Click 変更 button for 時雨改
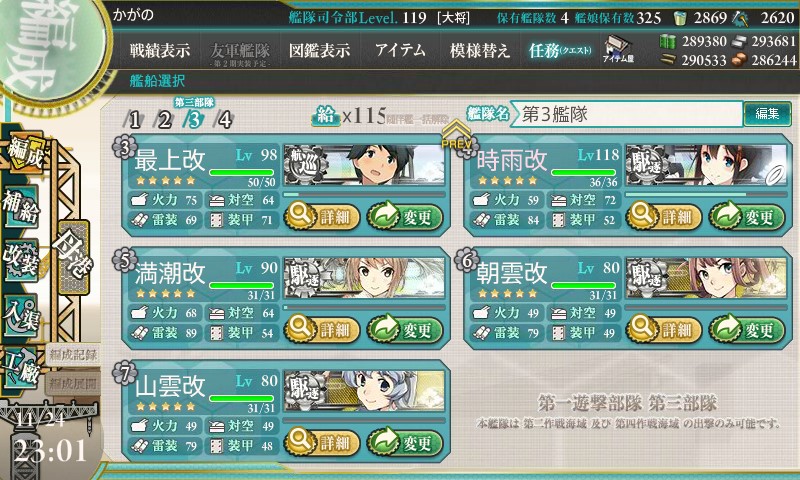The height and width of the screenshot is (480, 800). (x=747, y=217)
